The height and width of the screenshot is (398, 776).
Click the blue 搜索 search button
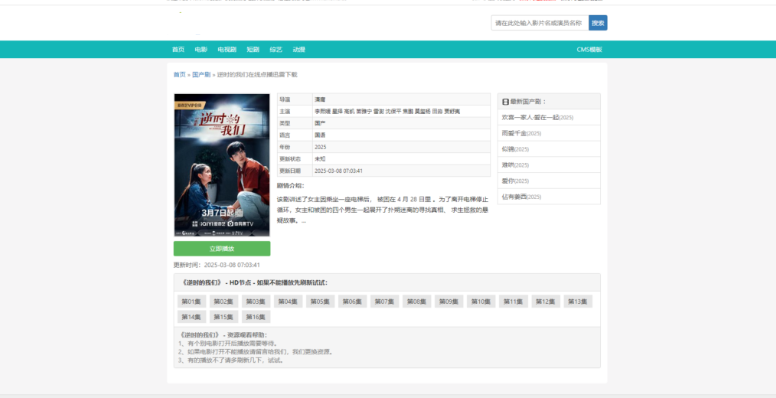[598, 23]
